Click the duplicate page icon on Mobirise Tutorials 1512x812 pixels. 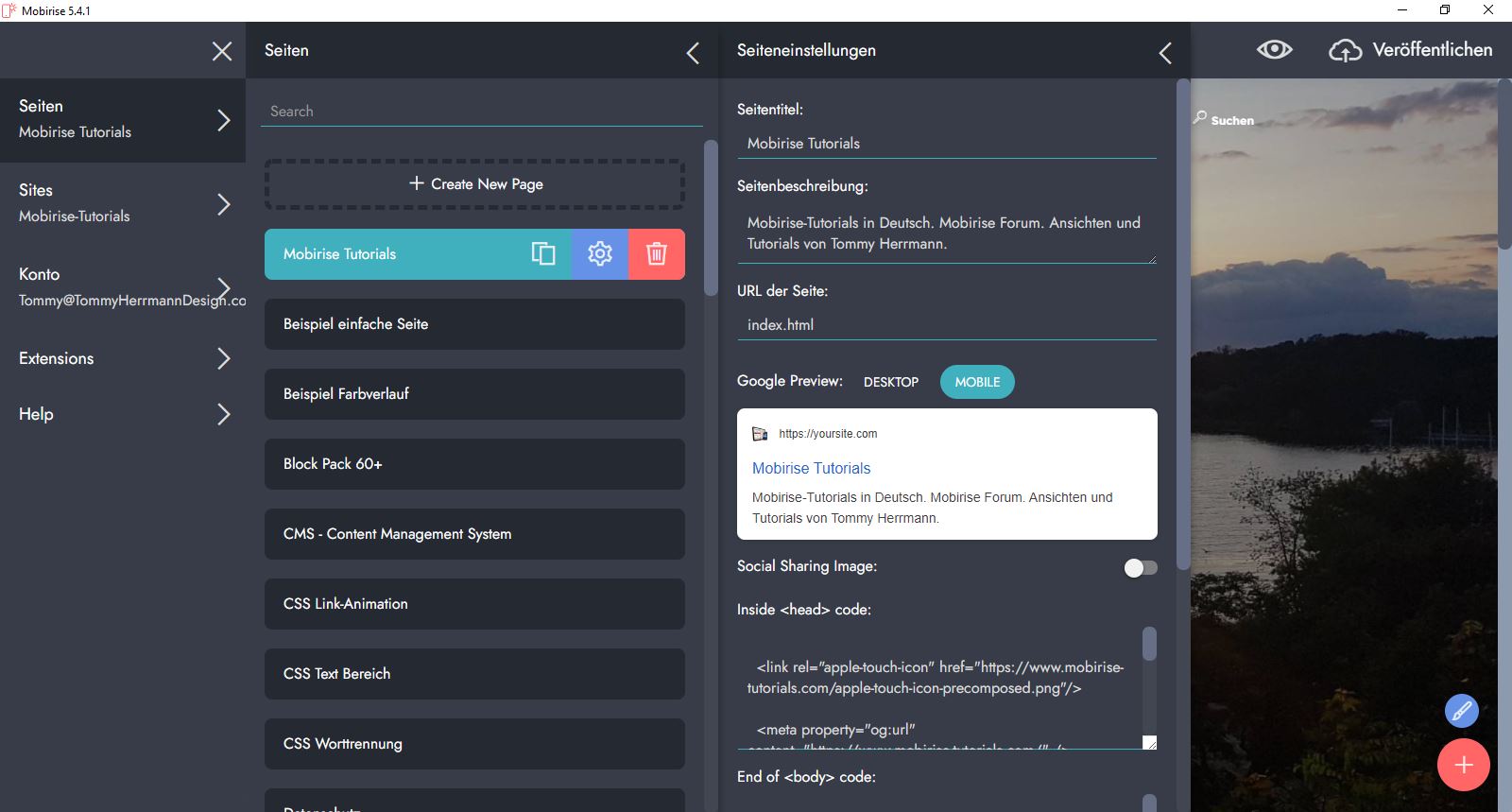[543, 254]
